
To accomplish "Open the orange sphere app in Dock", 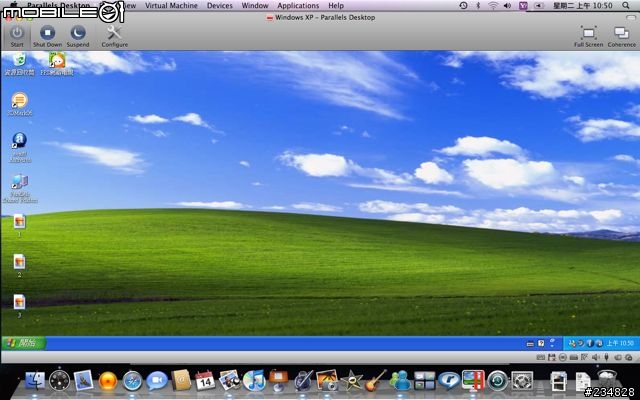I will (108, 381).
